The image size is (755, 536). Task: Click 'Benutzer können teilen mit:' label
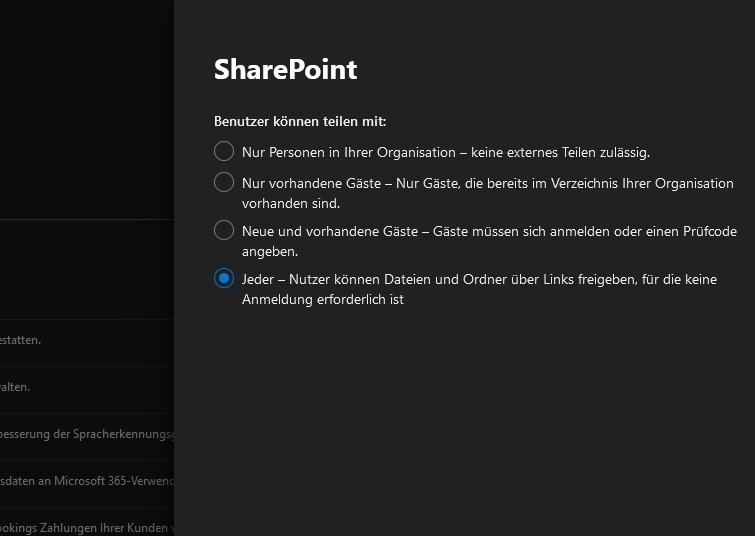pos(300,121)
